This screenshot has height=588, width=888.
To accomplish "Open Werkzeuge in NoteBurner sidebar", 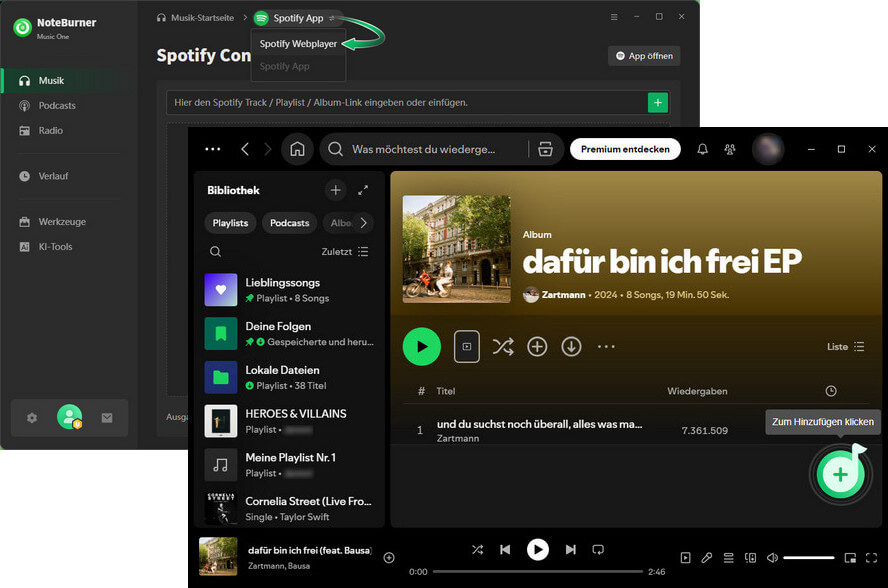I will (x=62, y=221).
